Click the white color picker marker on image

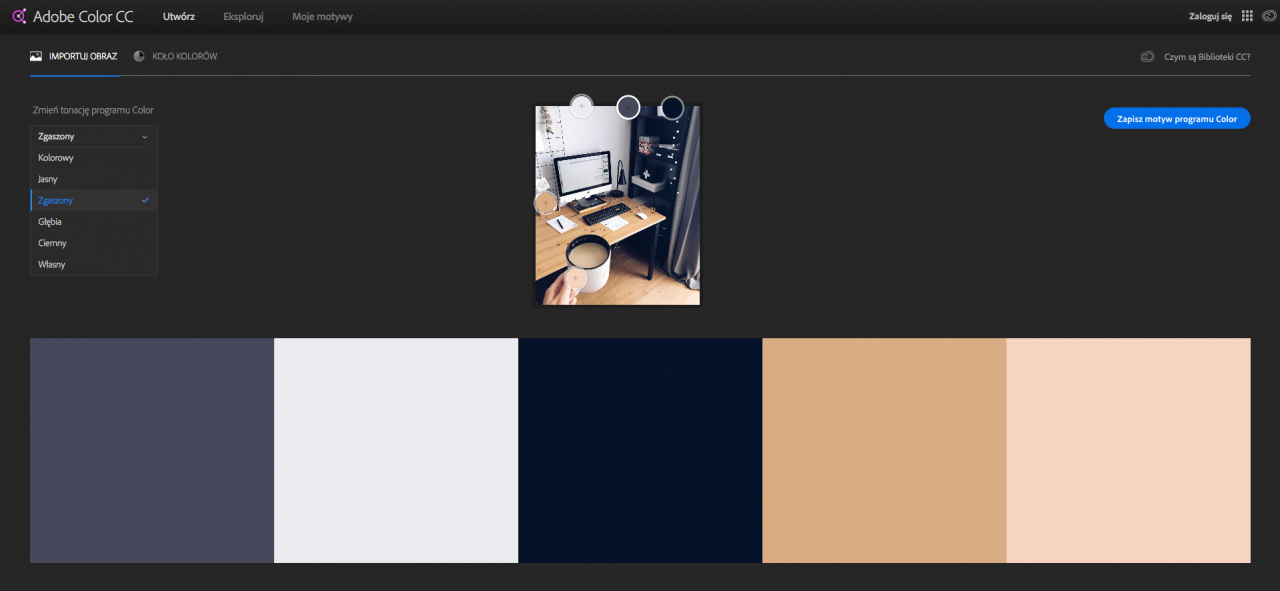(581, 105)
